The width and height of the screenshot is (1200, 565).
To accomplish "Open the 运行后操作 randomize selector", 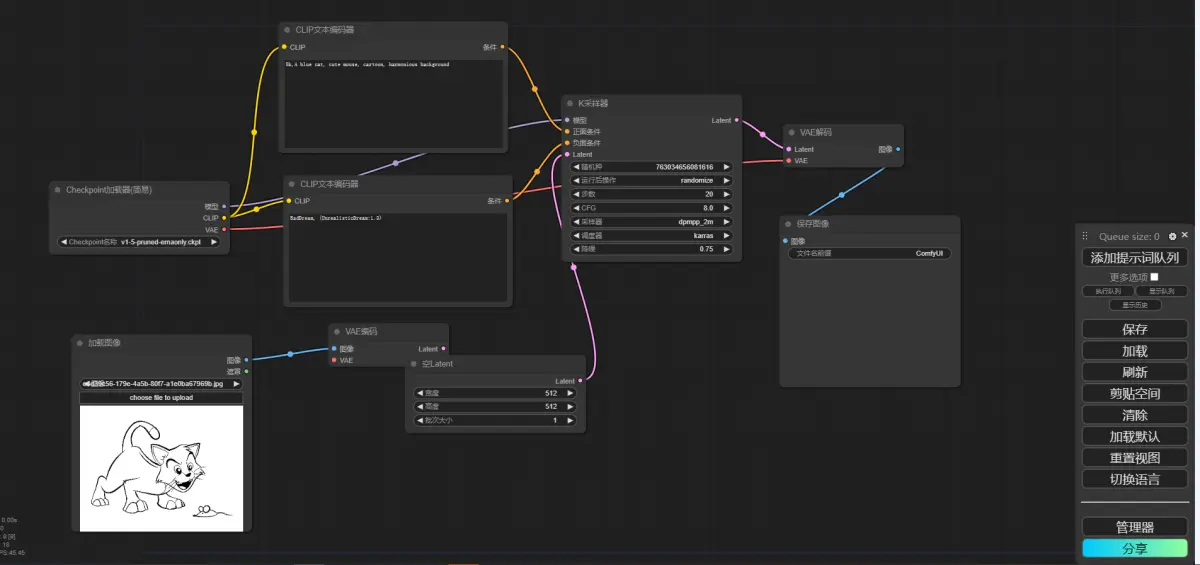I will [651, 181].
